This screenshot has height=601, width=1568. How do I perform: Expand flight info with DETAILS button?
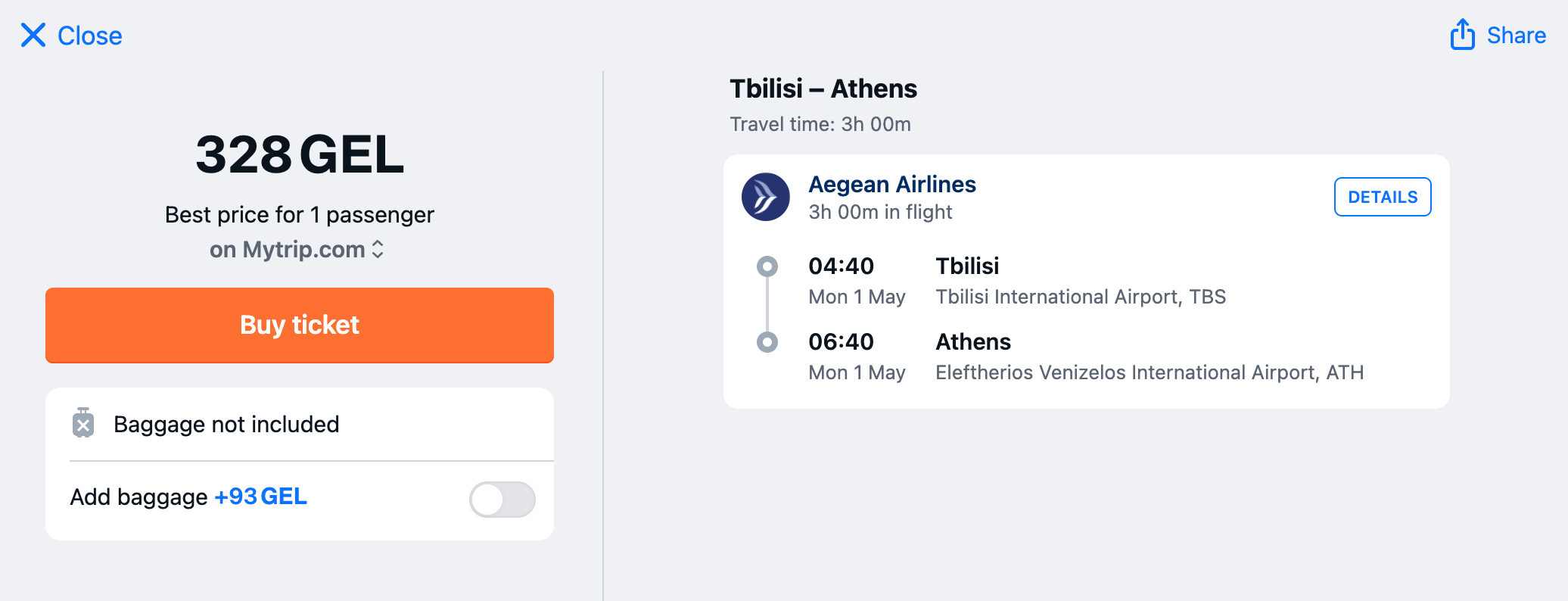tap(1383, 197)
